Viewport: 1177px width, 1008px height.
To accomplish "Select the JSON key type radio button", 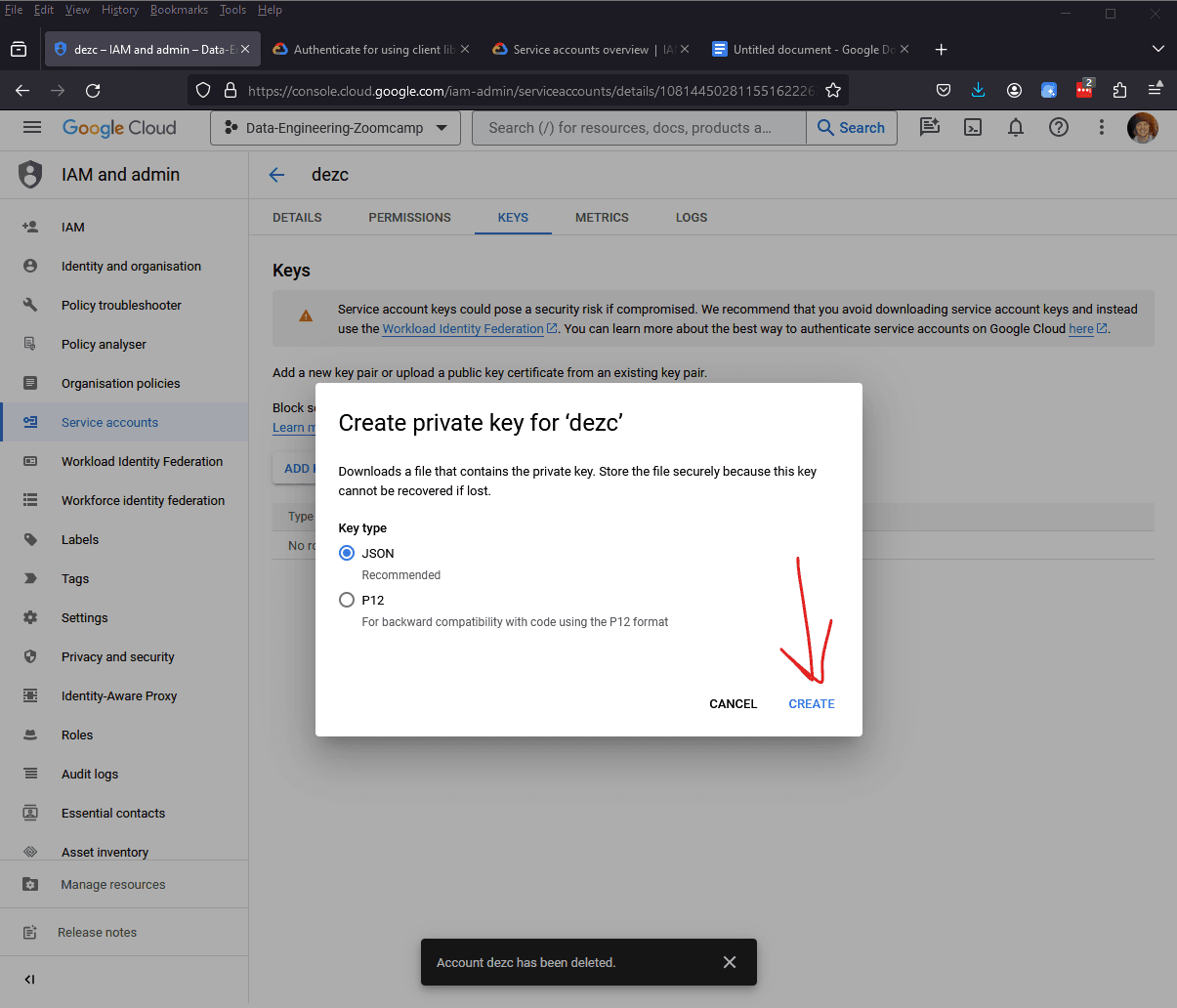I will click(x=347, y=553).
